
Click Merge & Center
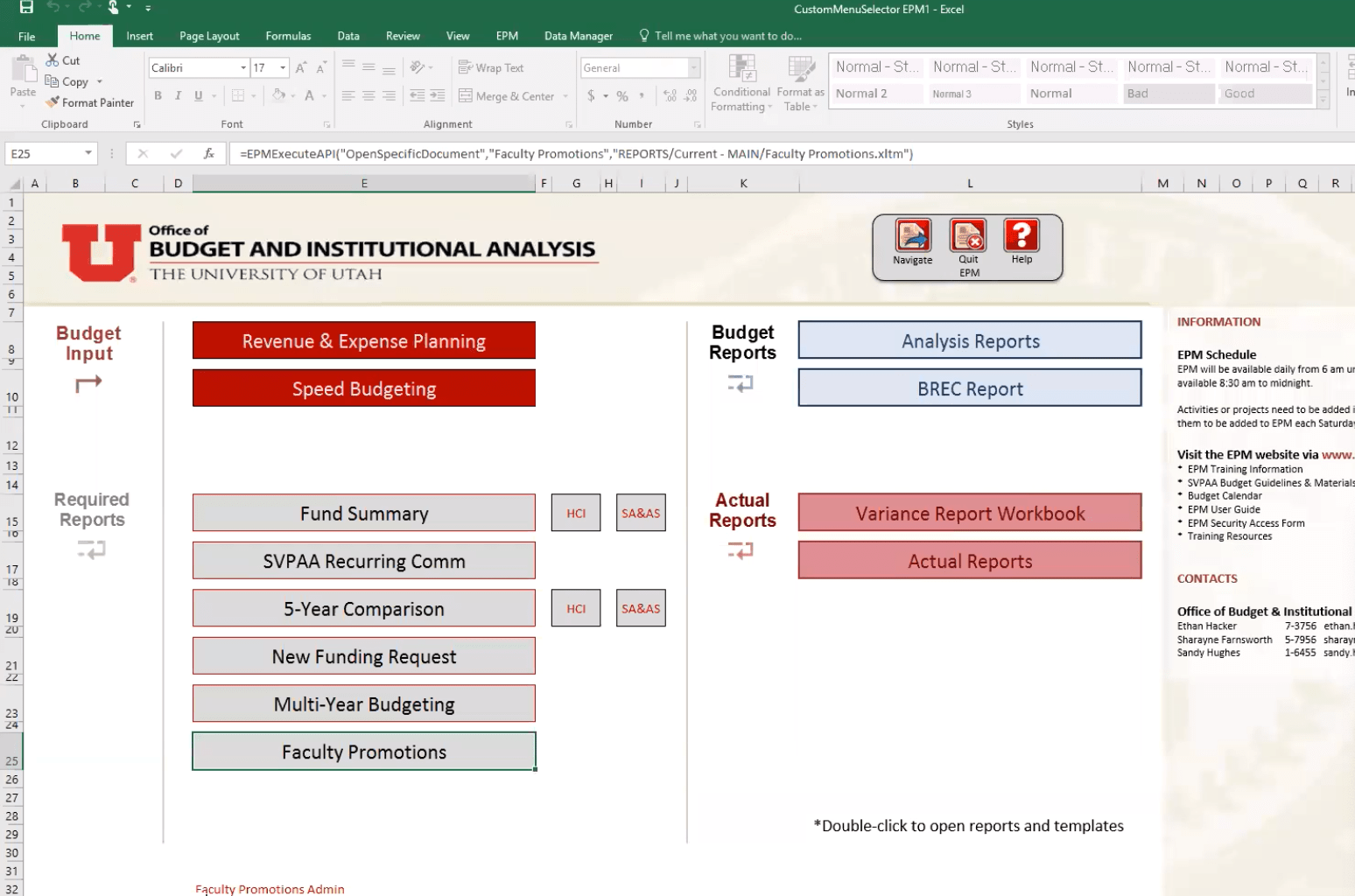(507, 96)
